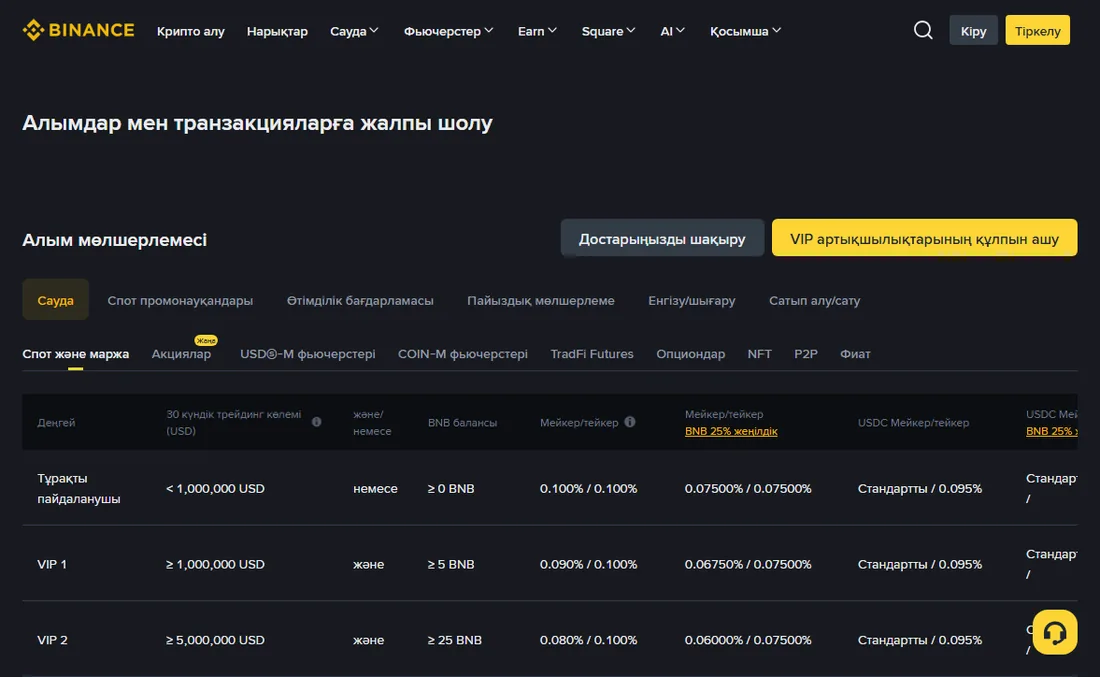This screenshot has width=1100, height=677.
Task: Click the Тіркелу register button
Action: [x=1037, y=30]
